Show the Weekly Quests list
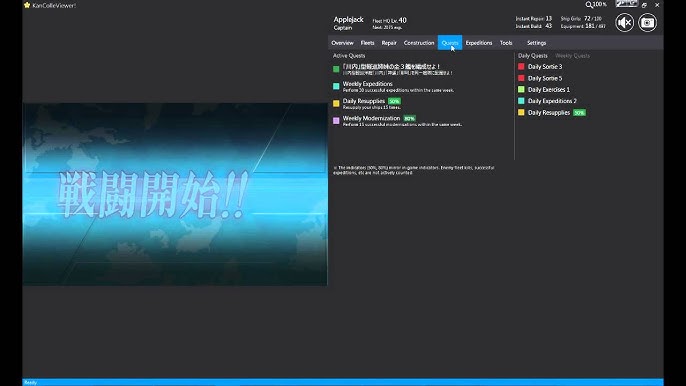 572,56
